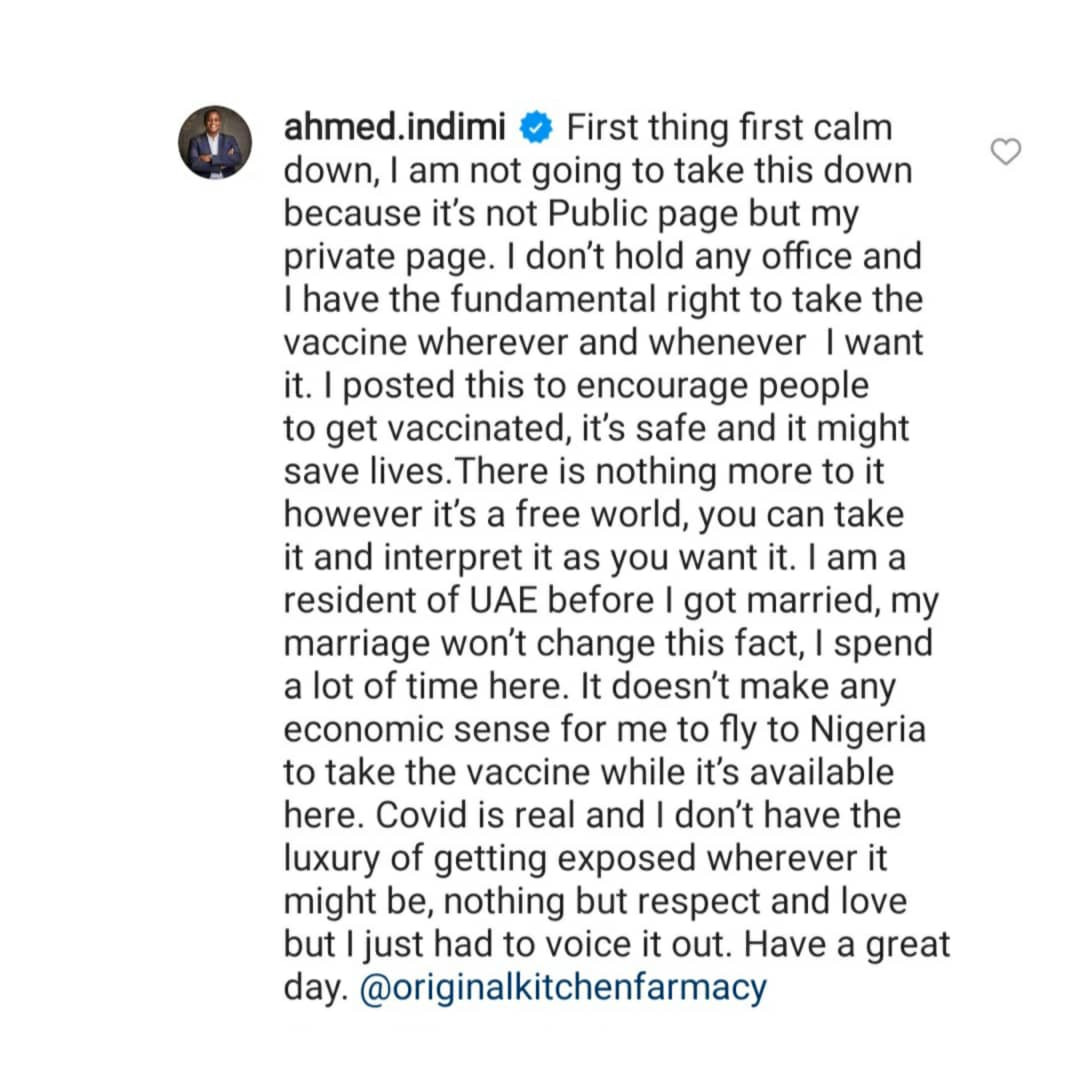Click the words "economic sense"

tap(416, 730)
